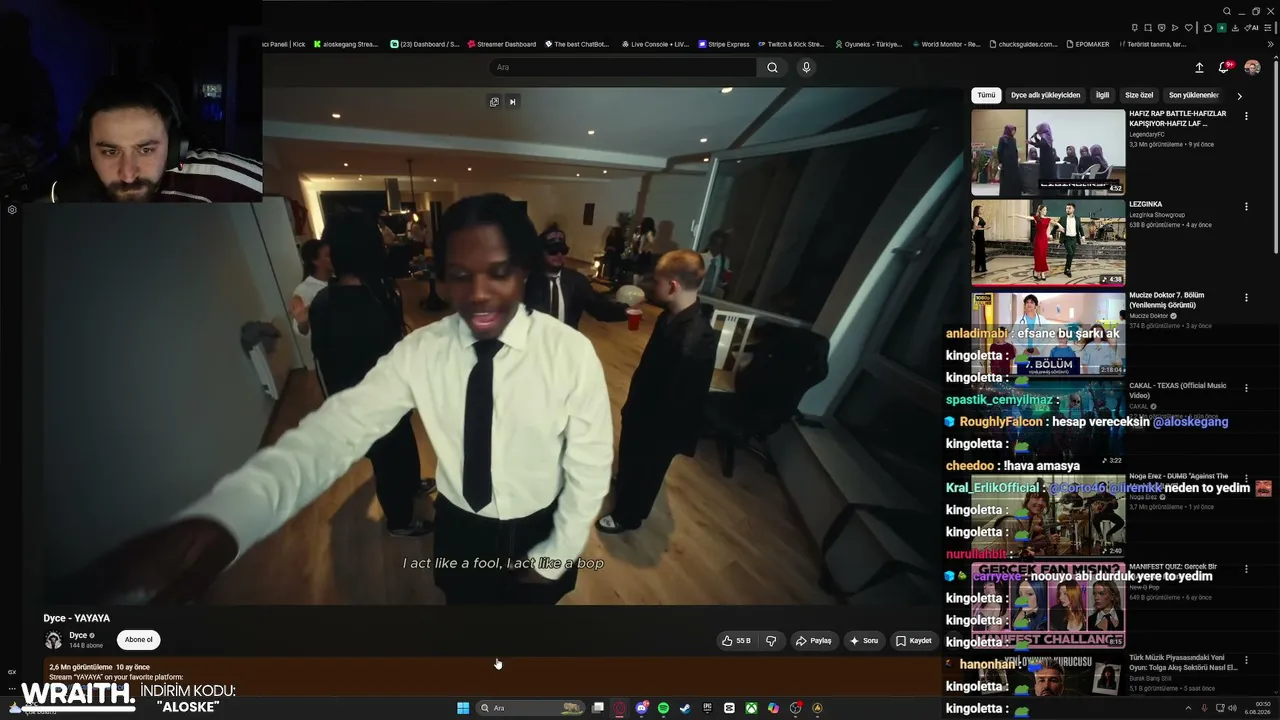Click the YouTube search magnifier button
Screen dimensions: 1280x720
(x=772, y=67)
